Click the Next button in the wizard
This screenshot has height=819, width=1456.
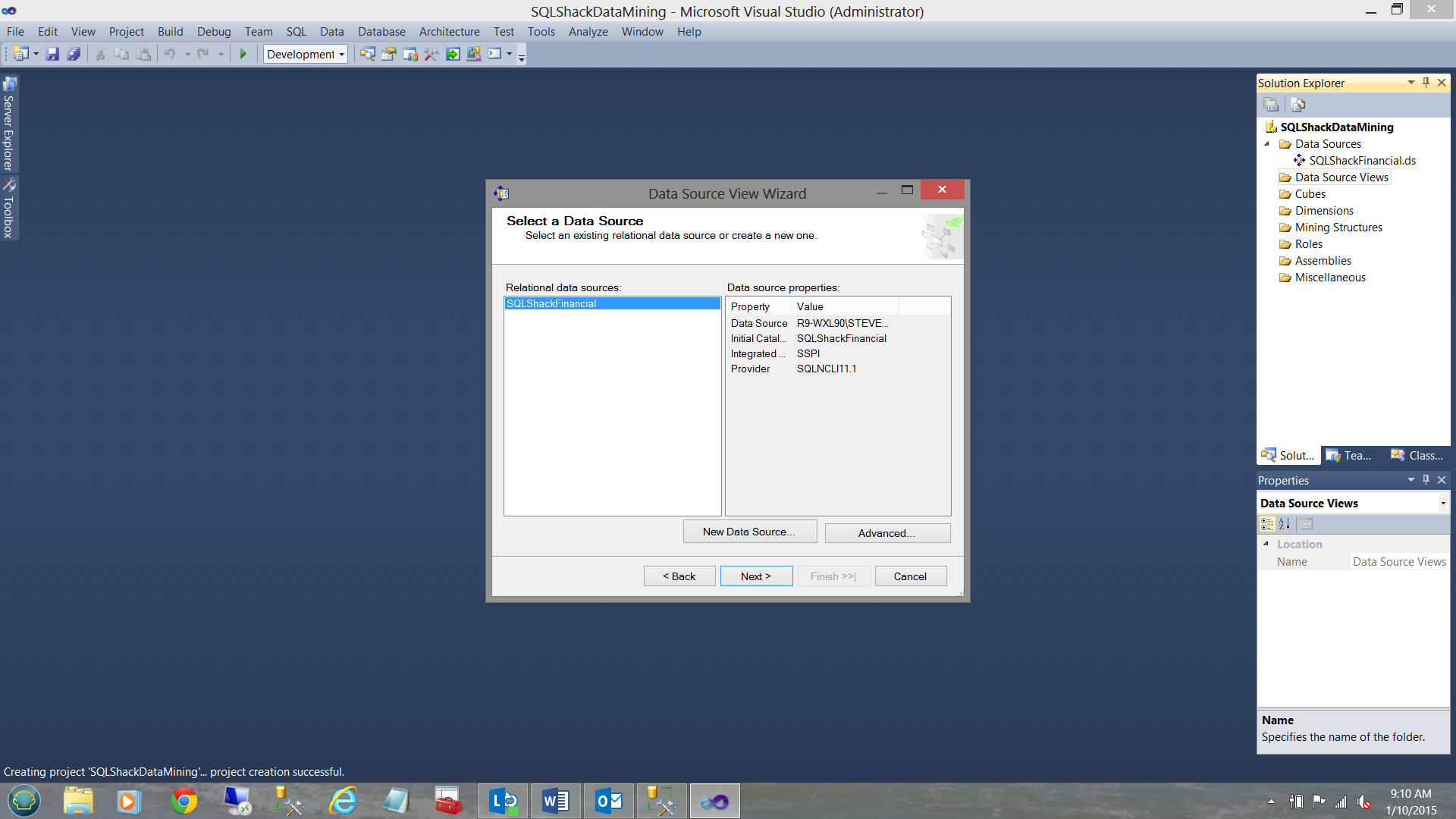pos(755,576)
